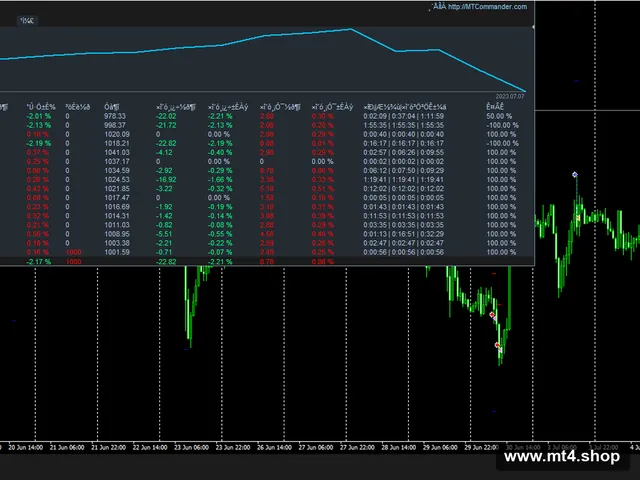Click the drawdown value -4.12
The height and width of the screenshot is (480, 640).
(x=164, y=152)
